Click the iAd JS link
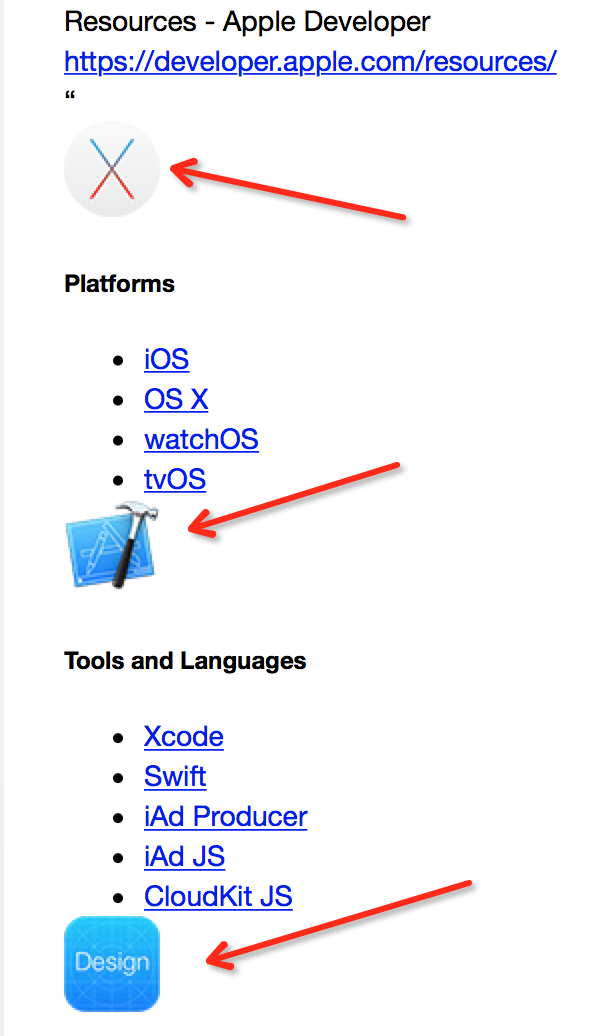The width and height of the screenshot is (614, 1036). click(x=184, y=857)
